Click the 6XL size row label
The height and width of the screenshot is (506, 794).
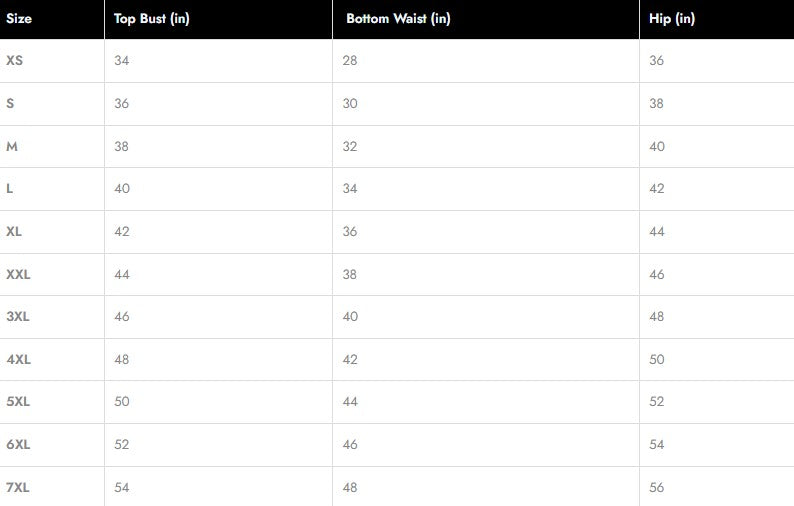18,444
